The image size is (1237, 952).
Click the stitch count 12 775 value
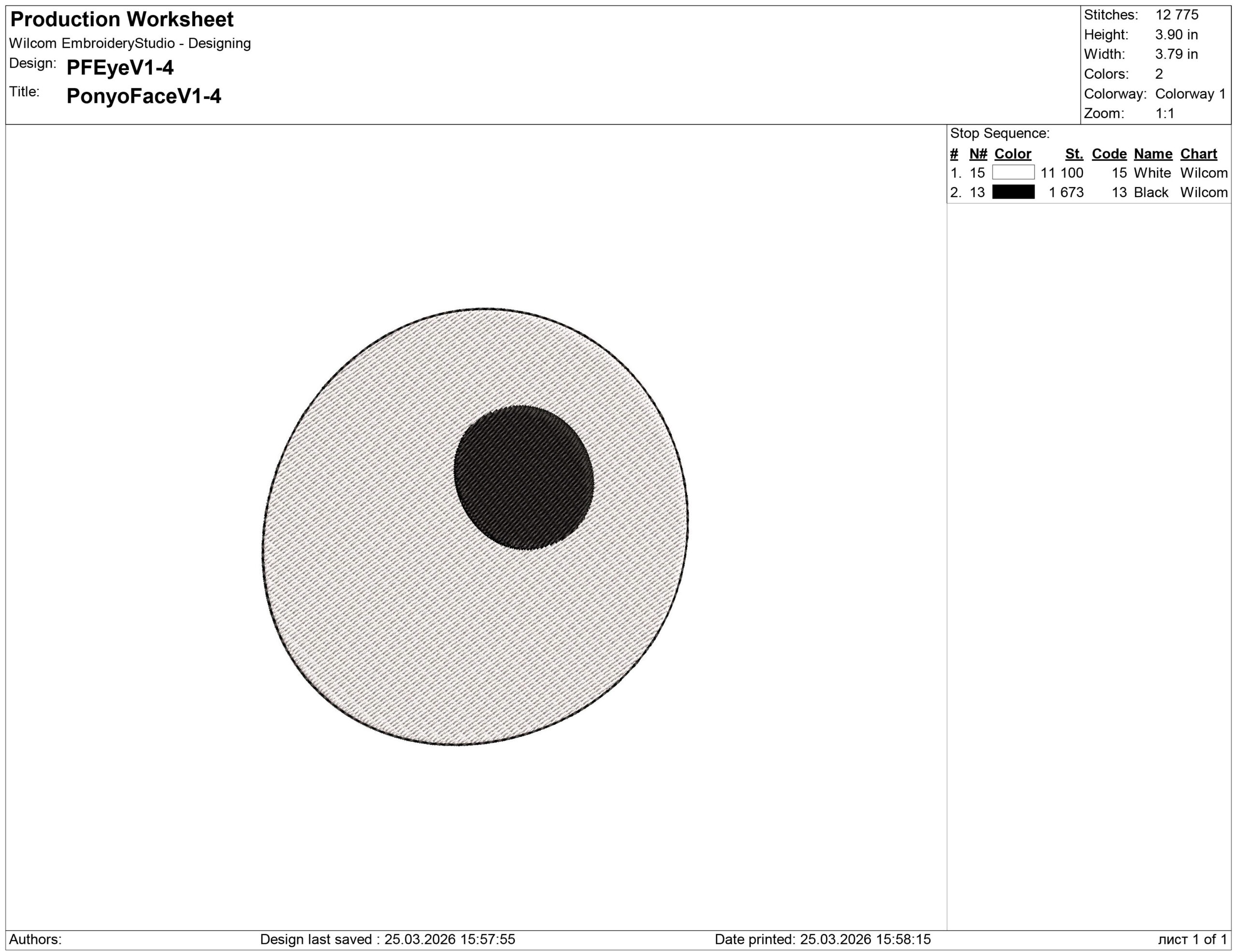click(1177, 14)
